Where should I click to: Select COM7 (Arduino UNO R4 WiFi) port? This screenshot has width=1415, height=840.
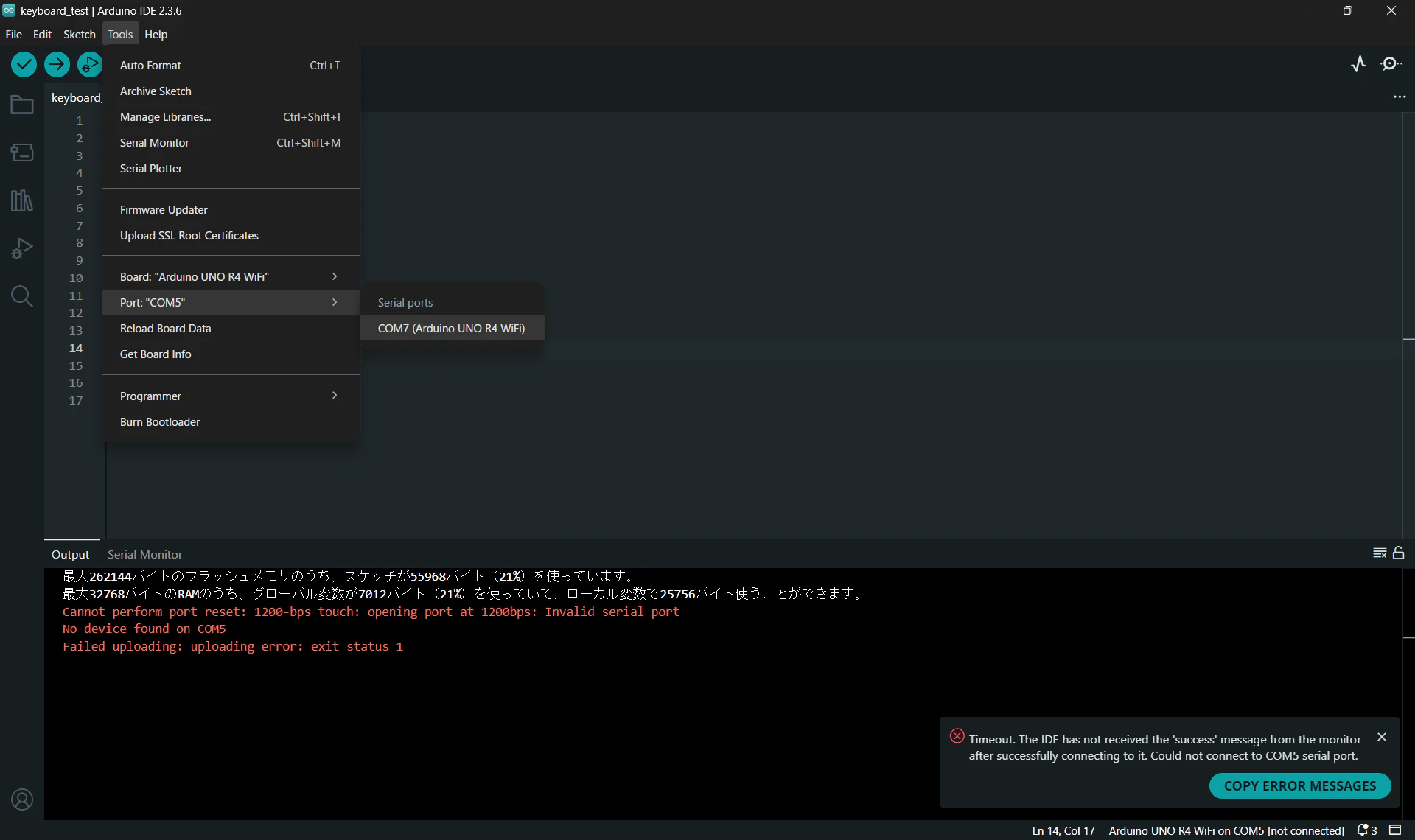(452, 329)
